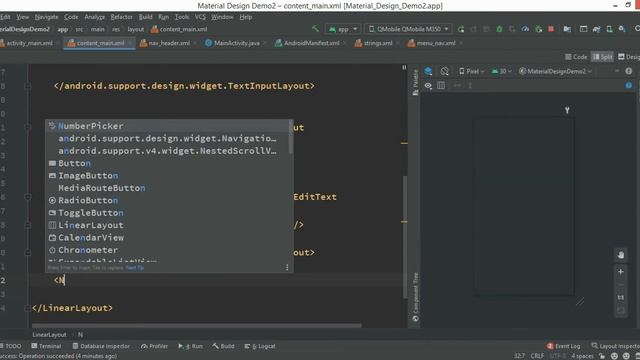
Task: Open the Run tool window
Action: pyautogui.click(x=190, y=346)
